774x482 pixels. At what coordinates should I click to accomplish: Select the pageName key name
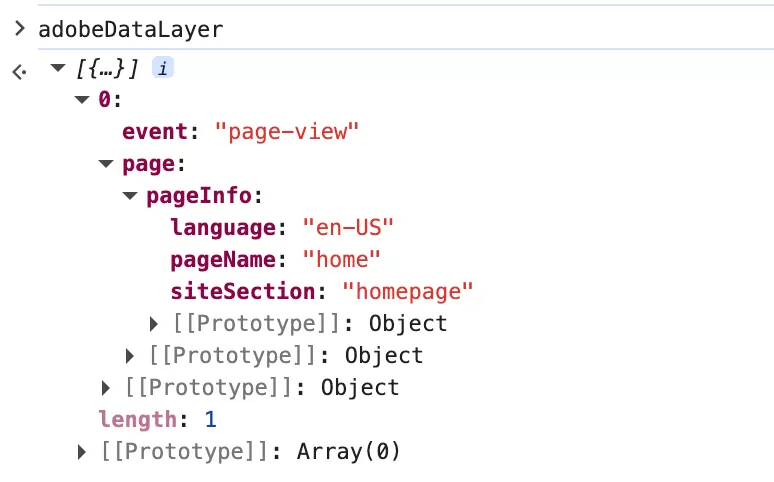pos(223,260)
